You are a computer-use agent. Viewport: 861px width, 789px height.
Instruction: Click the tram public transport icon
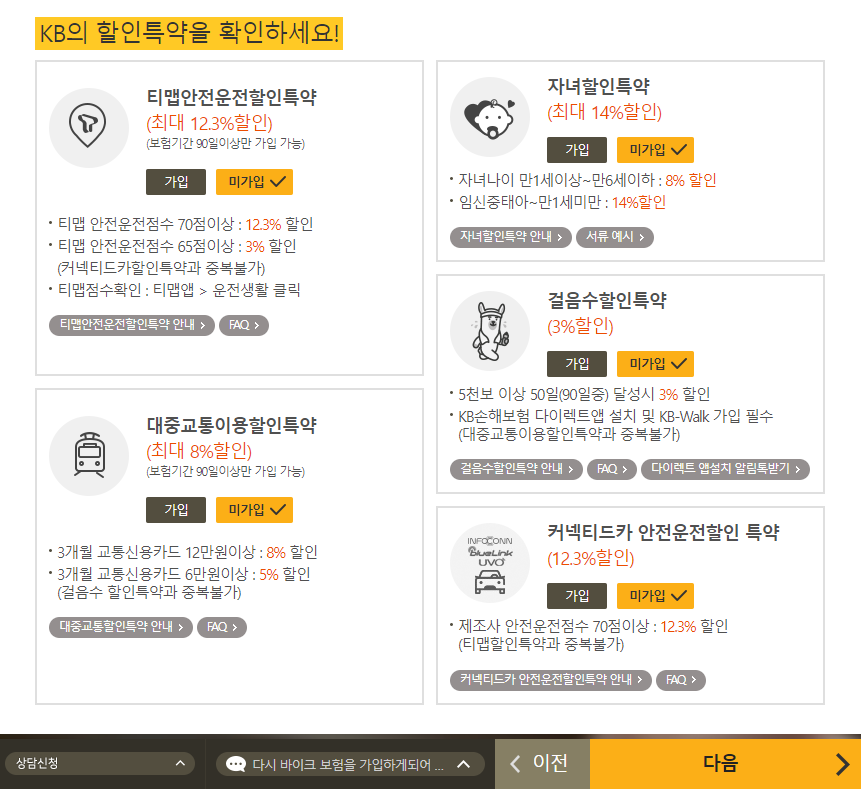click(x=89, y=455)
